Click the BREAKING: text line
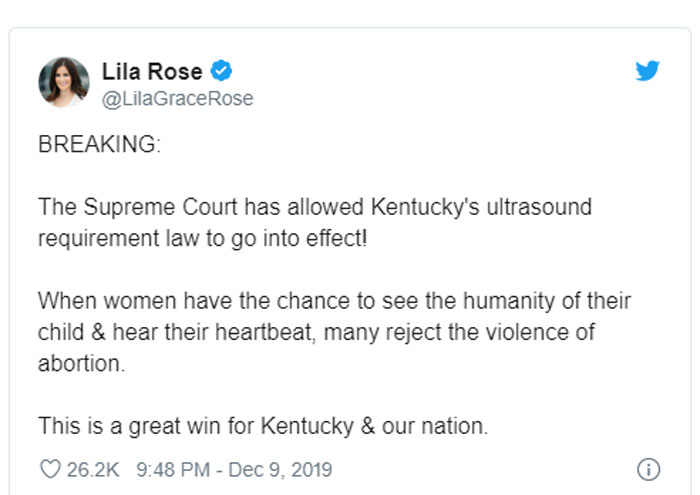Image resolution: width=700 pixels, height=495 pixels. (x=98, y=144)
